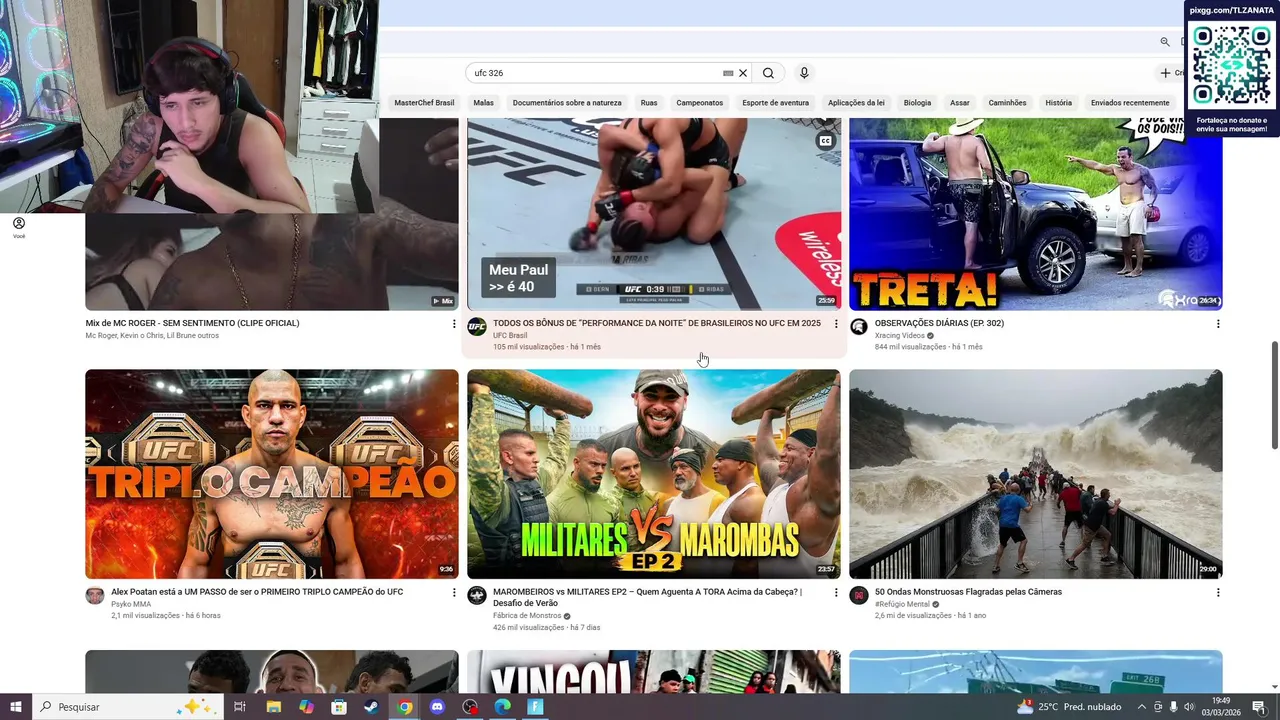Toggle the CC badge on UFC thumbnail

tap(825, 141)
